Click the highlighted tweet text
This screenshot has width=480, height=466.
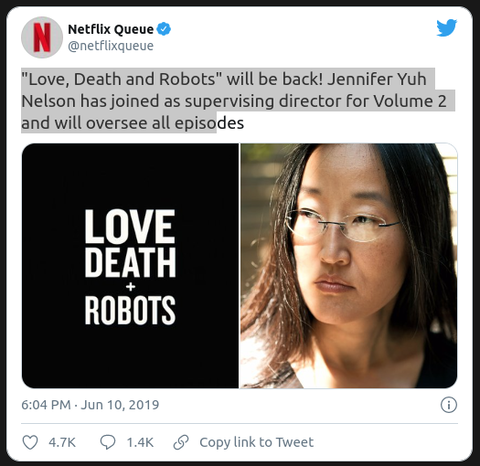[233, 101]
